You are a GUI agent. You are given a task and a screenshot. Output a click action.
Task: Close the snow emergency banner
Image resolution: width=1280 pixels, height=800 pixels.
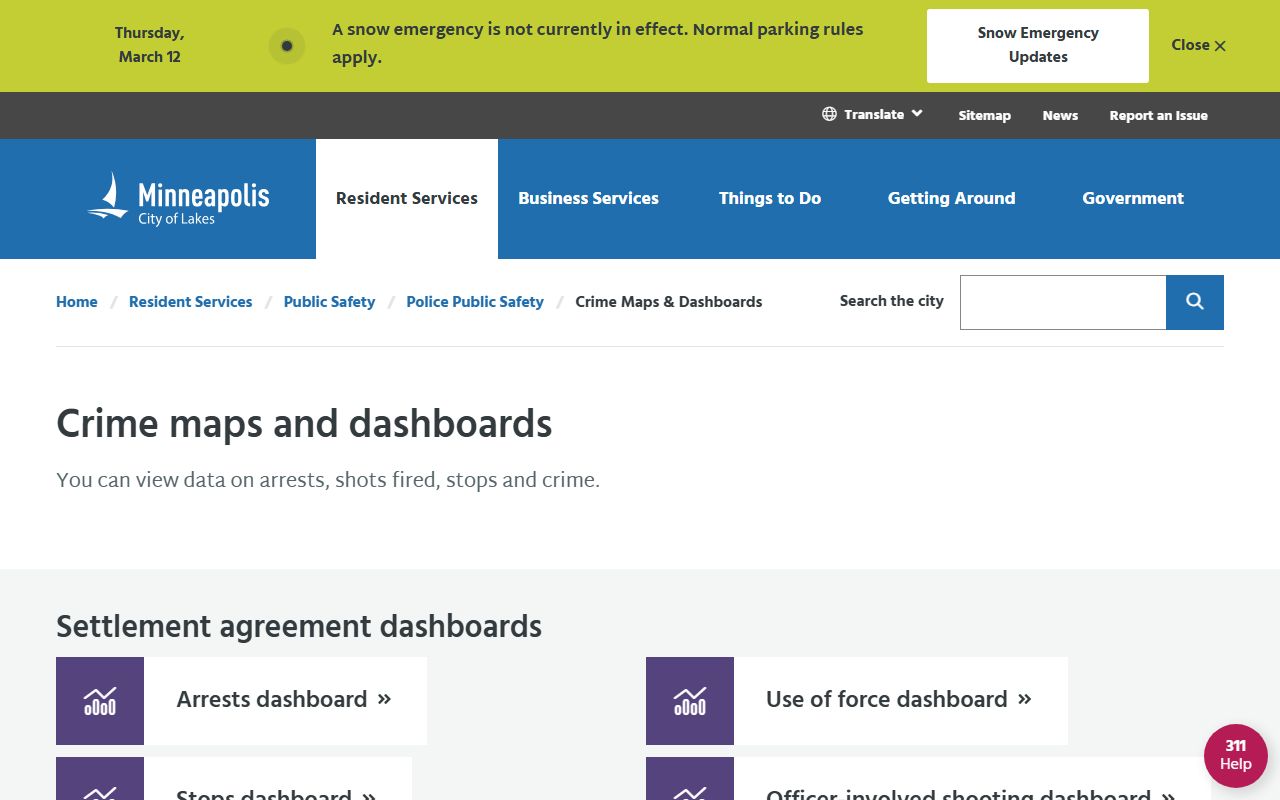[x=1198, y=45]
